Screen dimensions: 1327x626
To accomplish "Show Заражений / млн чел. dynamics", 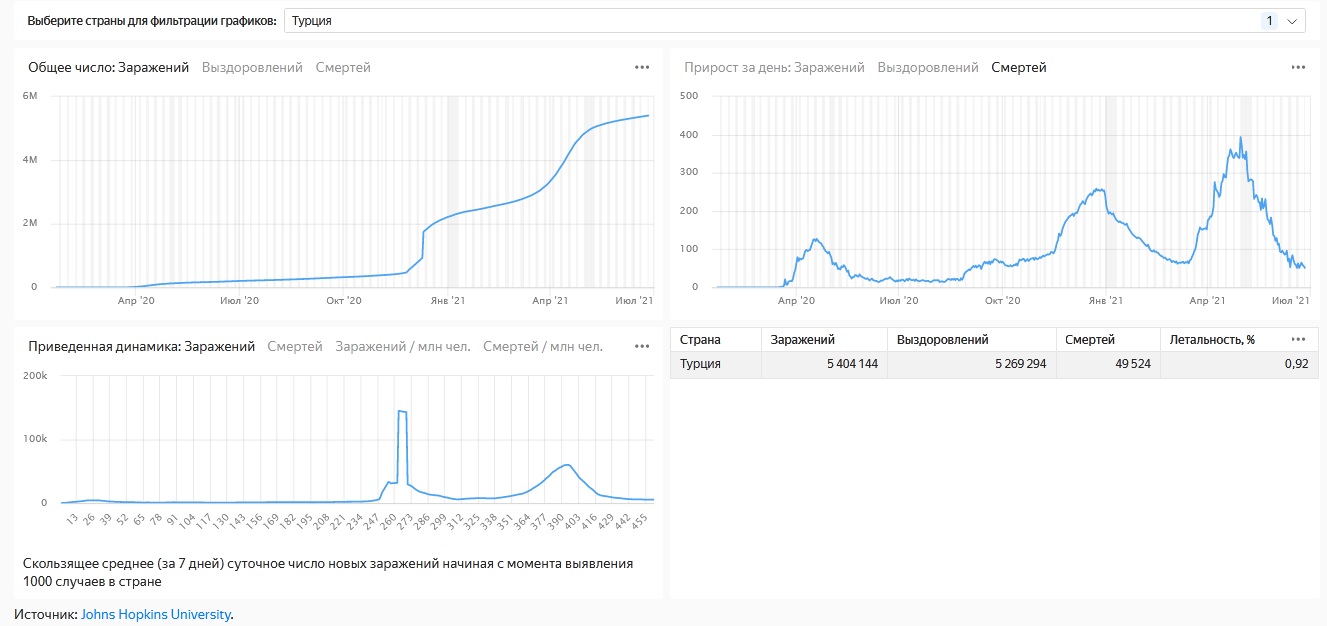I will click(x=402, y=347).
